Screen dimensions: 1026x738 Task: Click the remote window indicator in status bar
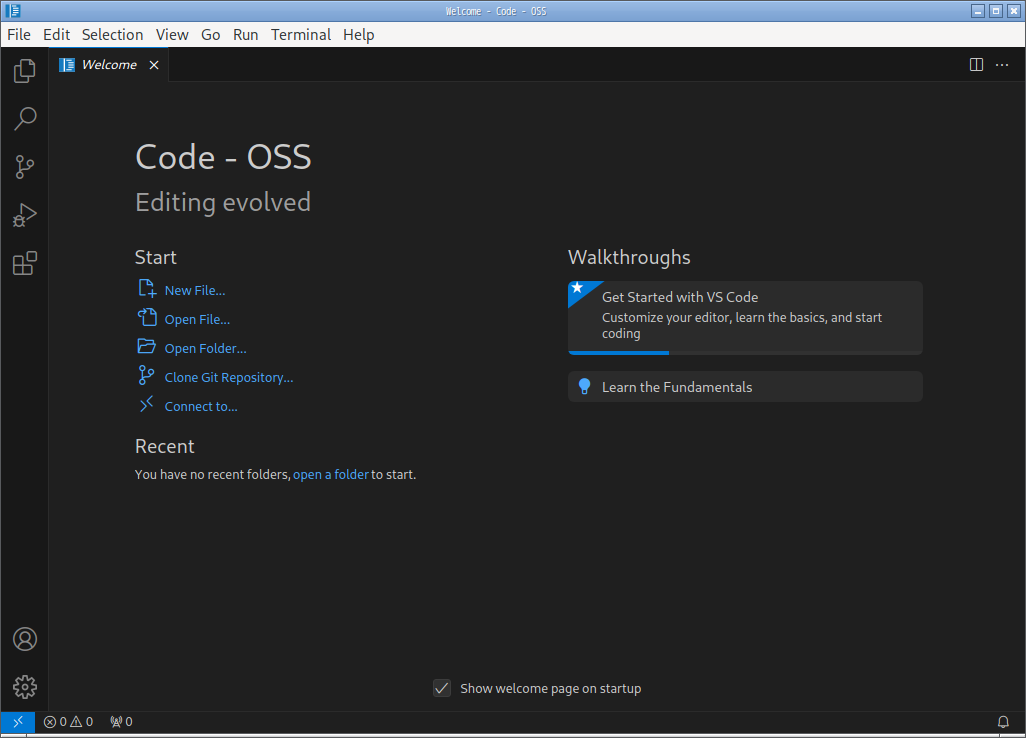(18, 722)
